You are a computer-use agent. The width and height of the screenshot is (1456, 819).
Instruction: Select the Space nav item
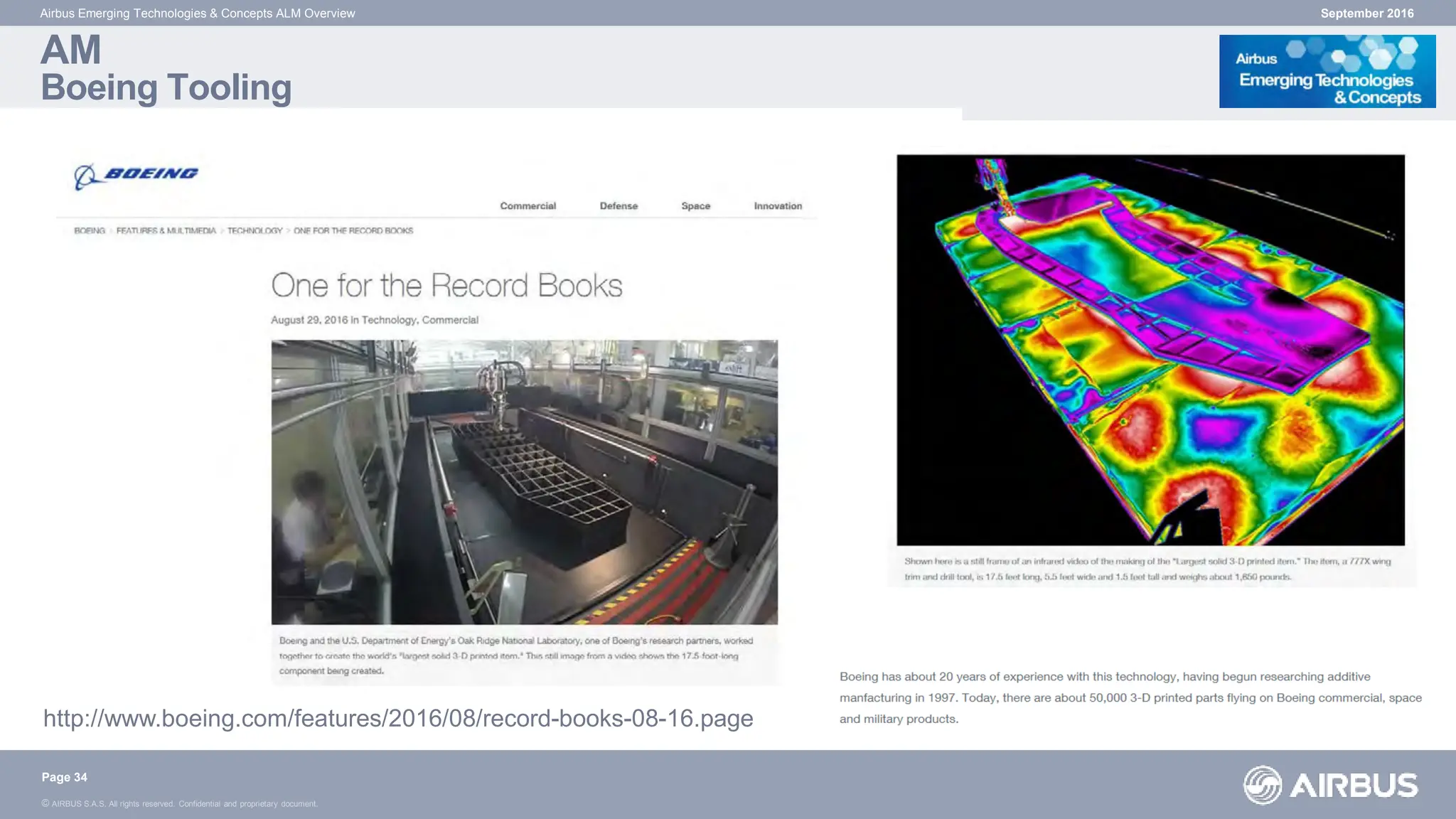click(695, 206)
